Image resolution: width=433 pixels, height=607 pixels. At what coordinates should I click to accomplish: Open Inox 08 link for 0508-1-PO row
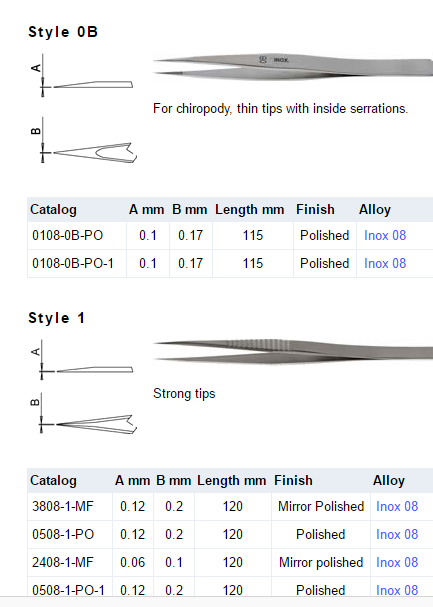tap(397, 534)
